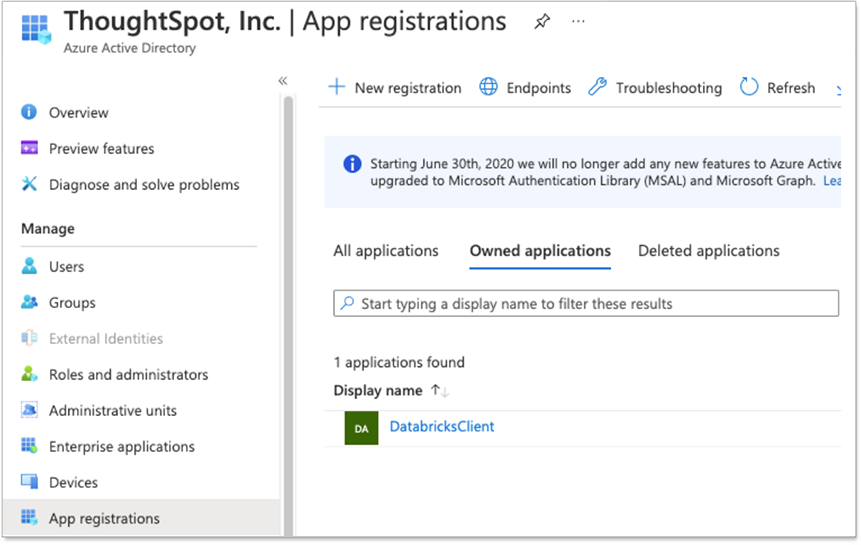
Task: Click the sidebar vertical scrollbar
Action: coord(289,300)
